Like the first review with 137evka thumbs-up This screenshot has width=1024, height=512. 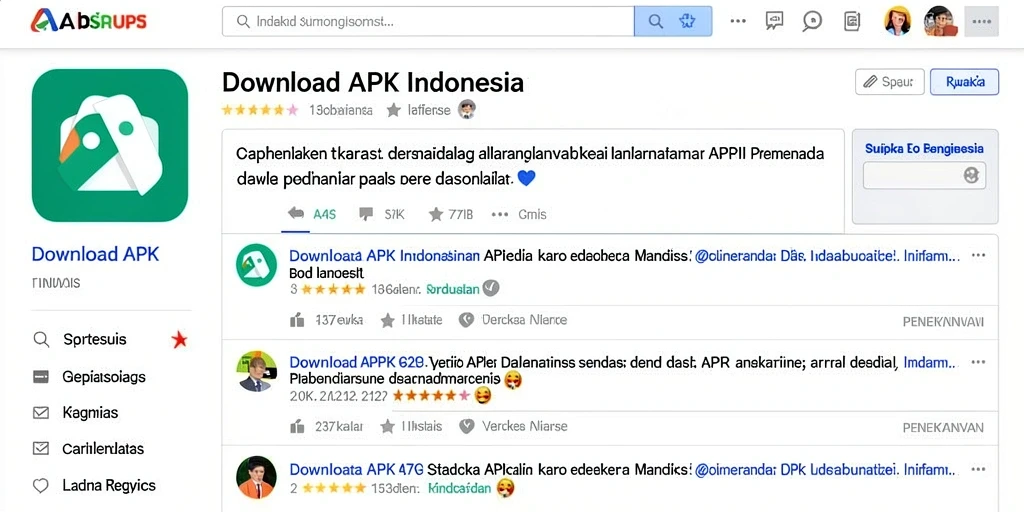click(x=326, y=320)
